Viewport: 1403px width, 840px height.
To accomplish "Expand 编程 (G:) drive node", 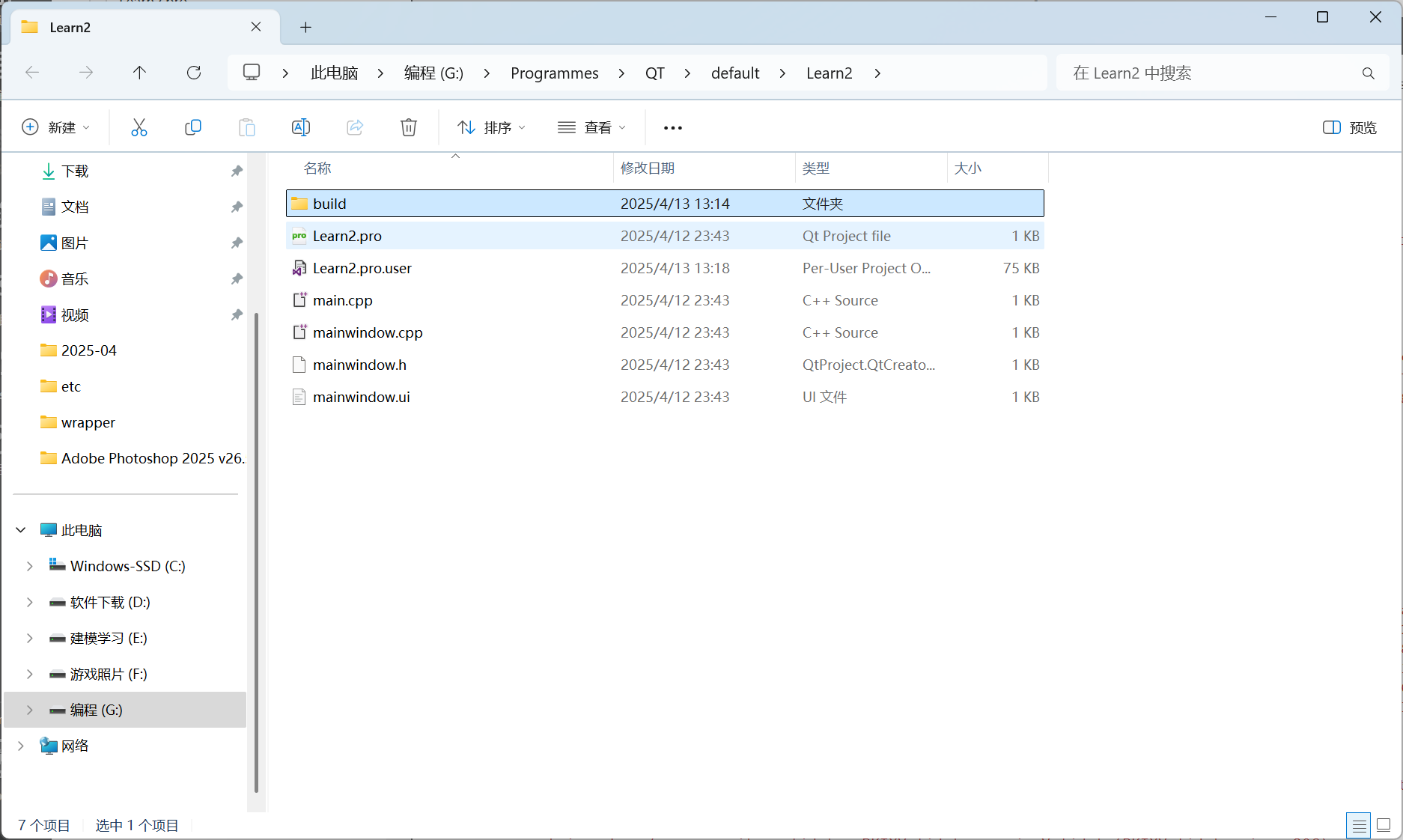I will (30, 710).
